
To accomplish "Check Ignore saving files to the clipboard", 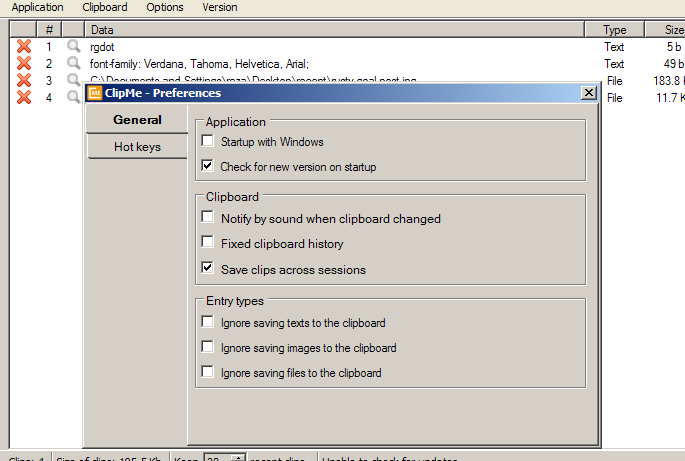I will [208, 371].
